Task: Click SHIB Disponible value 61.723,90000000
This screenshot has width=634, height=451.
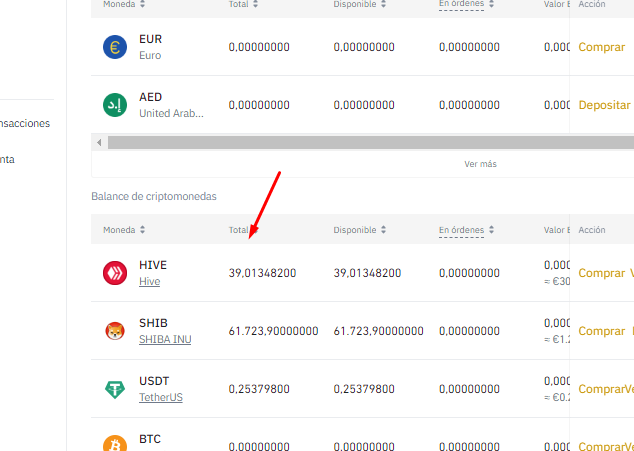Action: (378, 331)
